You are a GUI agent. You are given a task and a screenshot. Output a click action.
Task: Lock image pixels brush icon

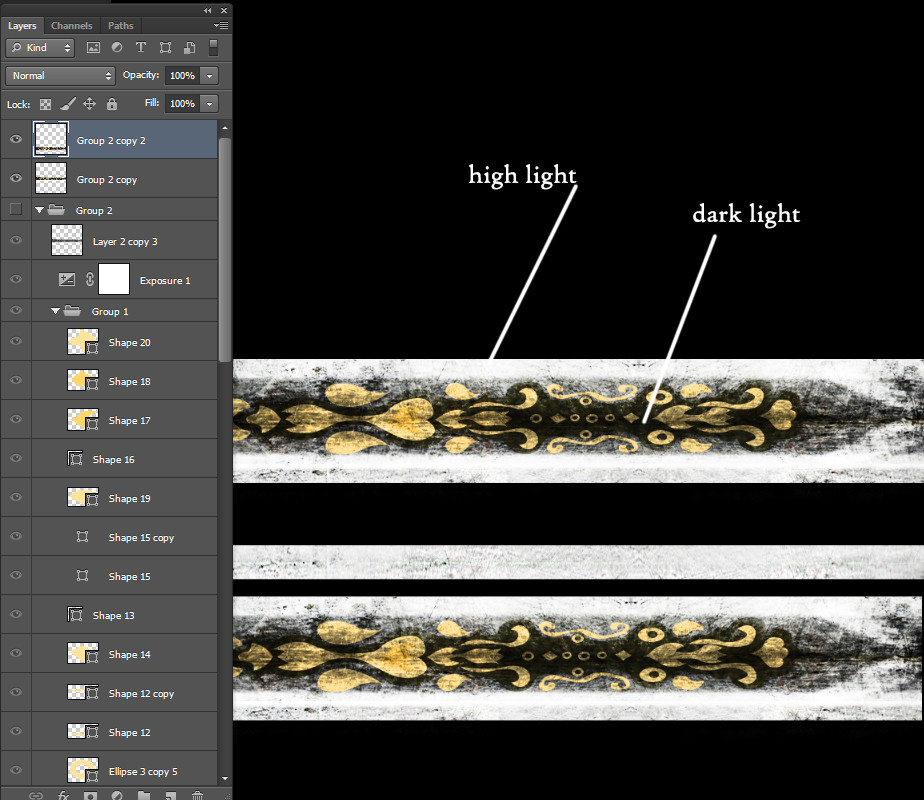[x=68, y=104]
